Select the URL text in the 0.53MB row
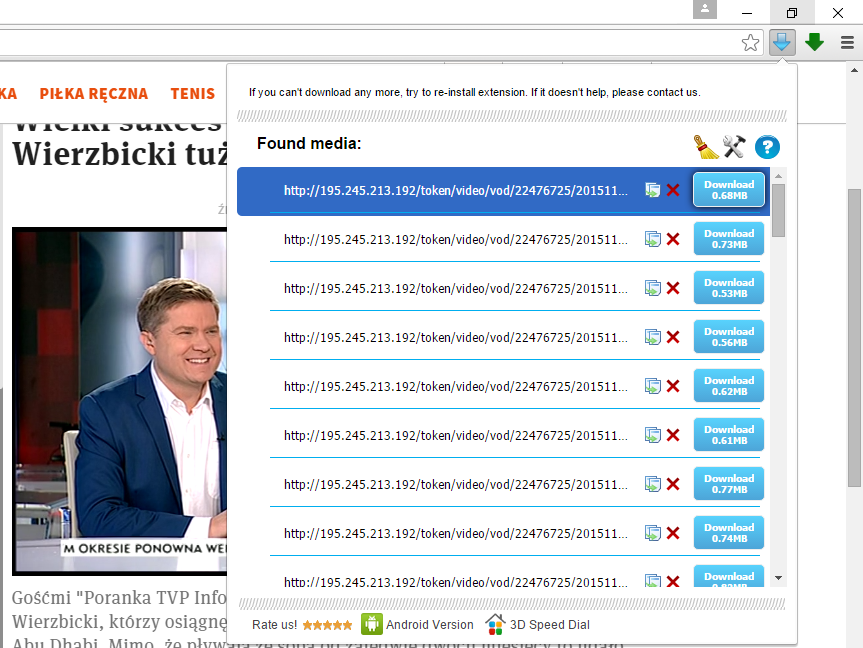Image resolution: width=863 pixels, height=648 pixels. pyautogui.click(x=456, y=289)
